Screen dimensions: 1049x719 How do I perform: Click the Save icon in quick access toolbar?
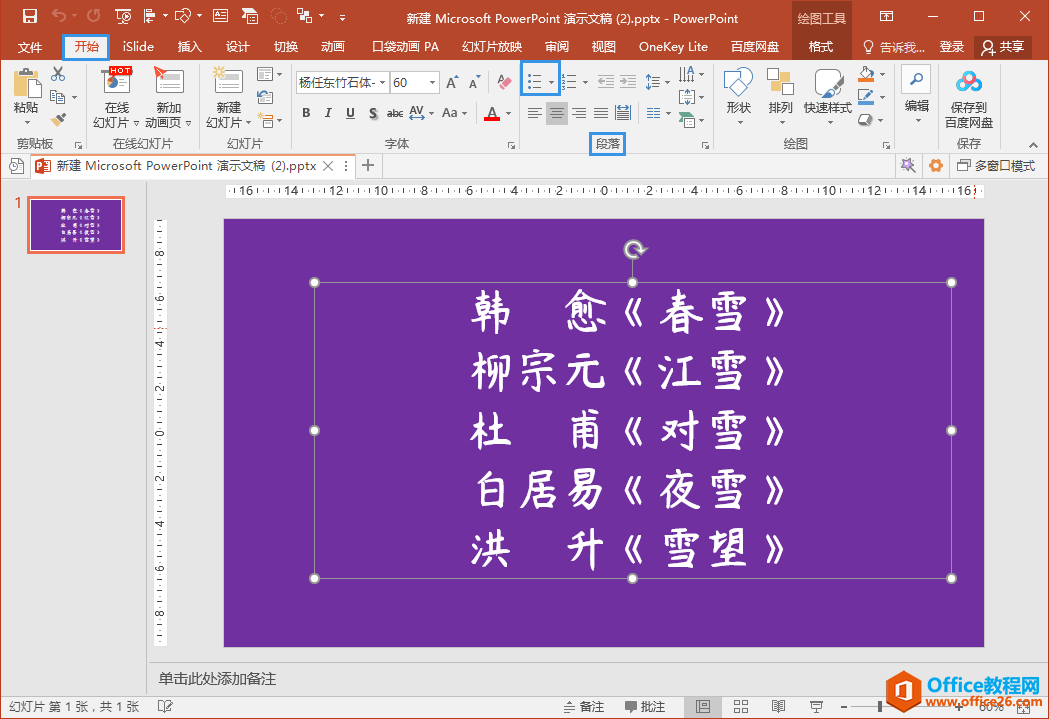click(29, 17)
